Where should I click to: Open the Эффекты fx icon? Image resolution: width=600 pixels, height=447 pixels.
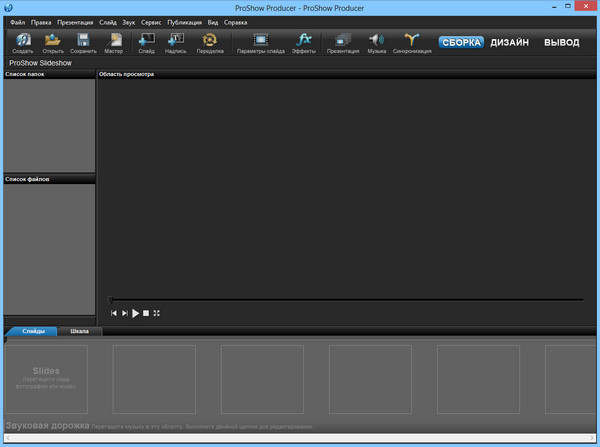[304, 41]
